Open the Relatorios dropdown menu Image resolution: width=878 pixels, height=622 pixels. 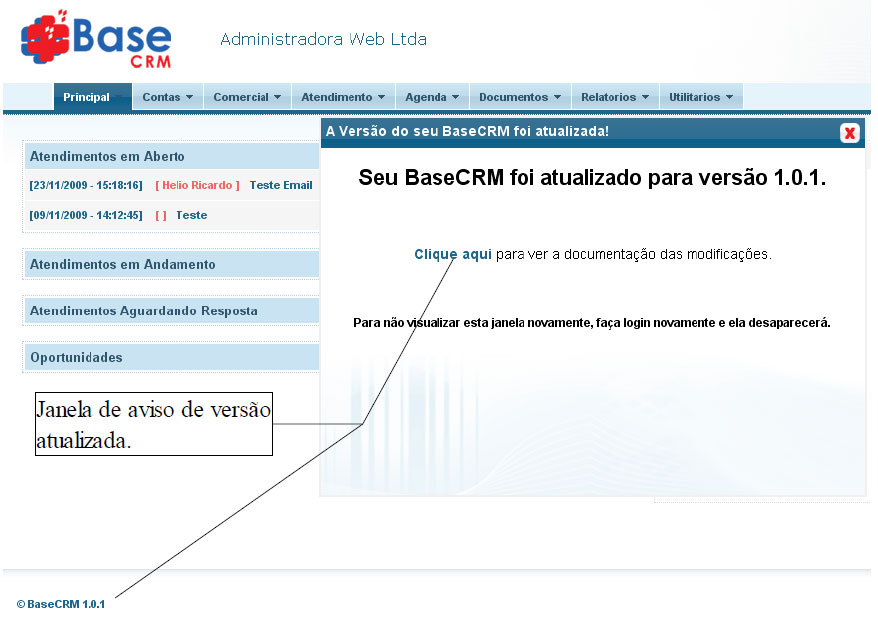pyautogui.click(x=614, y=96)
